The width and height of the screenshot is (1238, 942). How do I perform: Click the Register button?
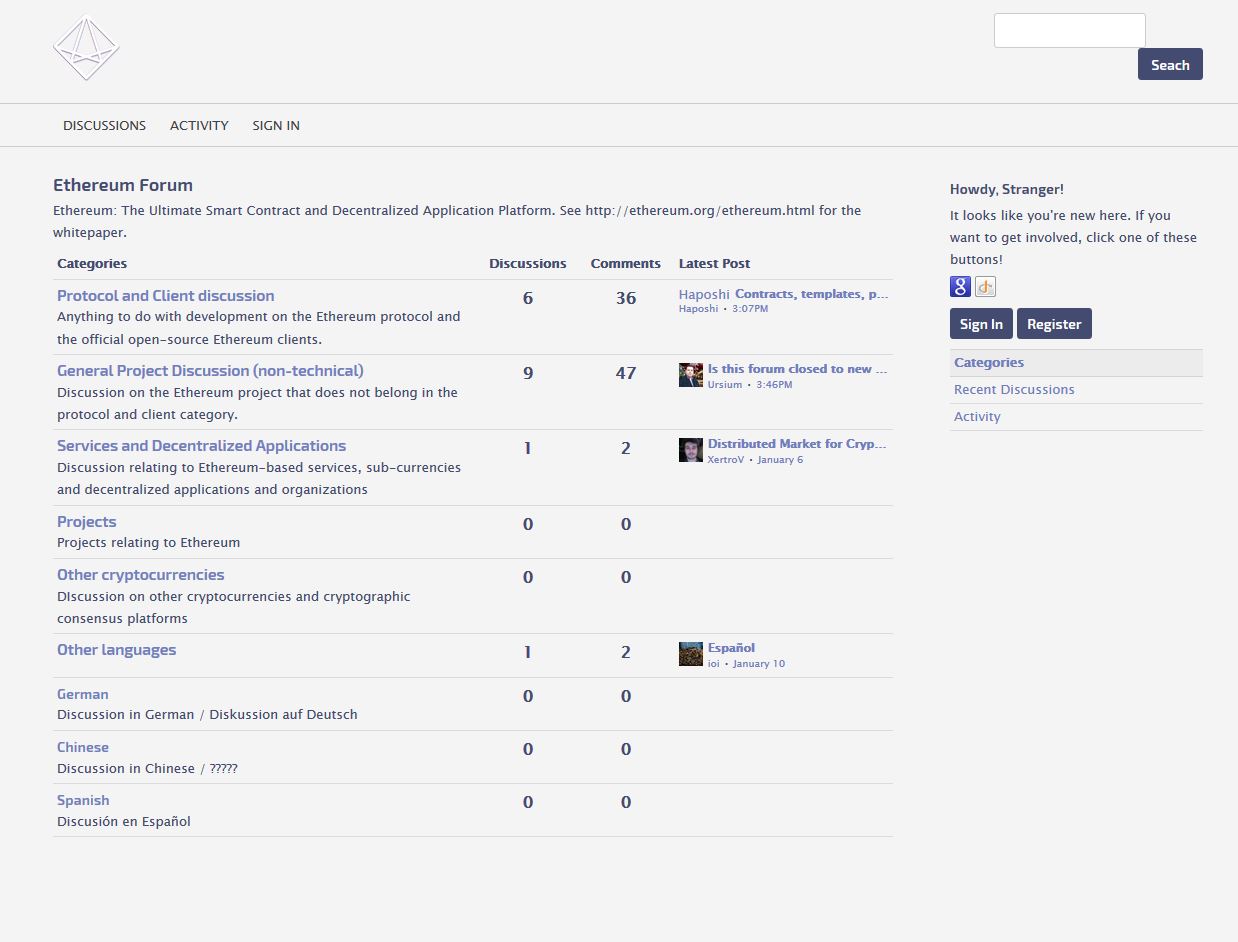[1054, 324]
